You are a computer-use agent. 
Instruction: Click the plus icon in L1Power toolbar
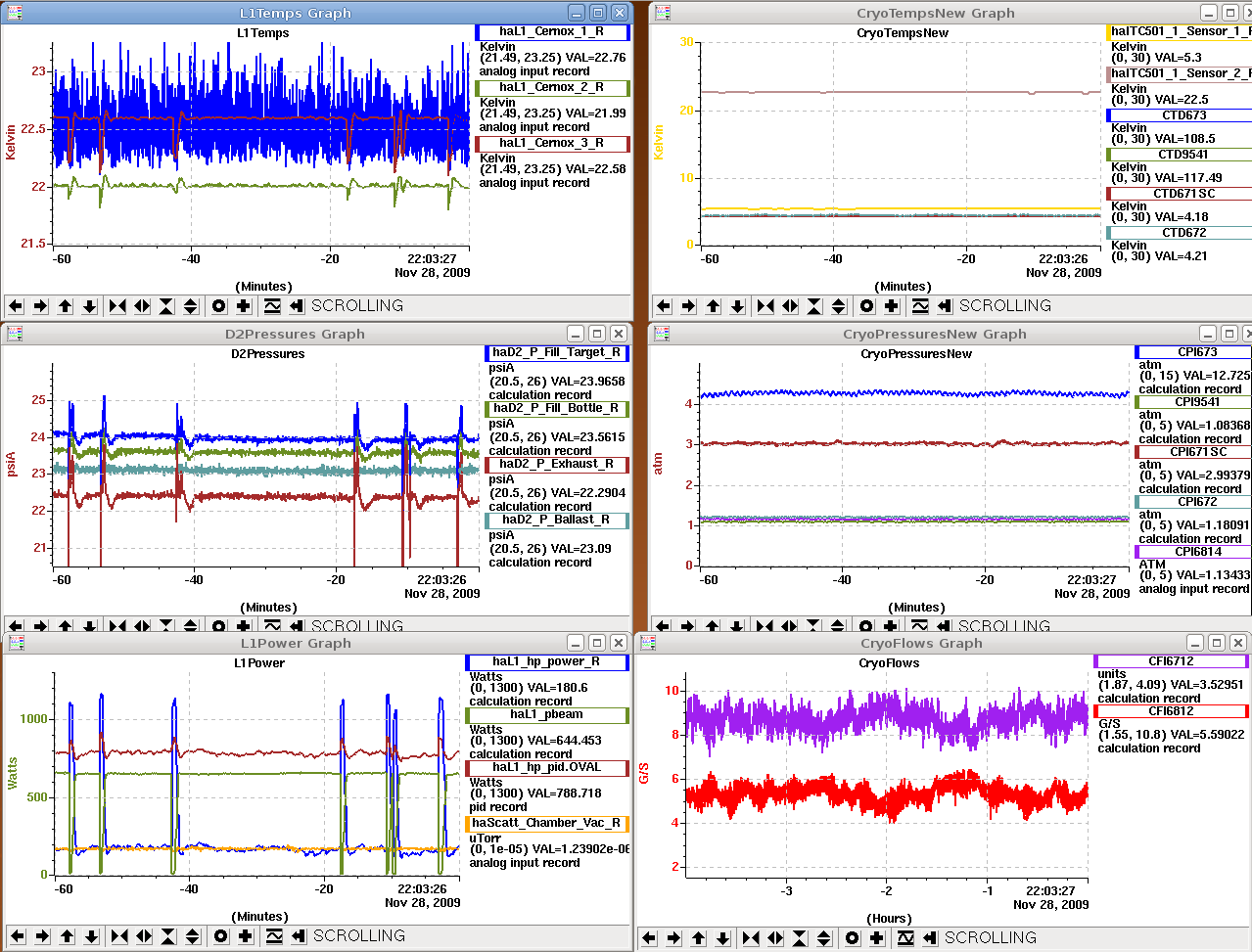pyautogui.click(x=246, y=936)
